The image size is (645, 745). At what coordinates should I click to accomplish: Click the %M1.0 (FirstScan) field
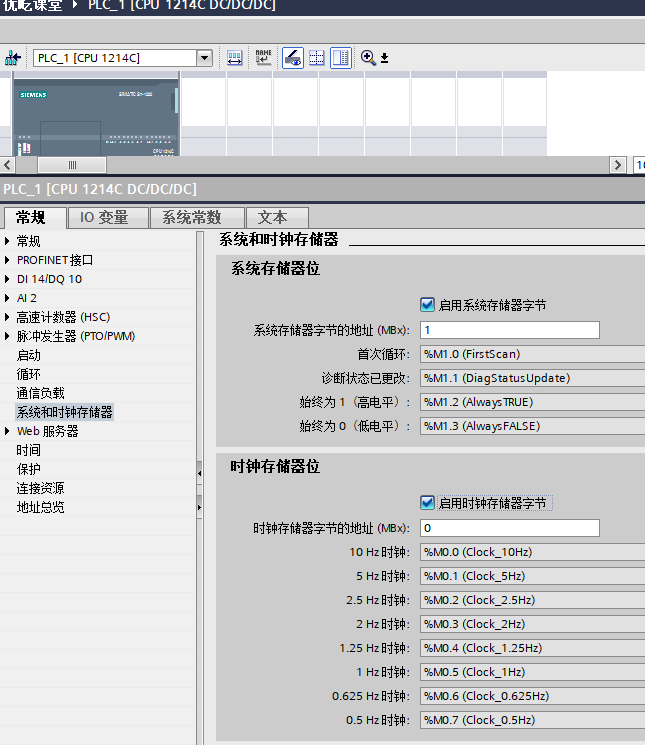(x=532, y=354)
